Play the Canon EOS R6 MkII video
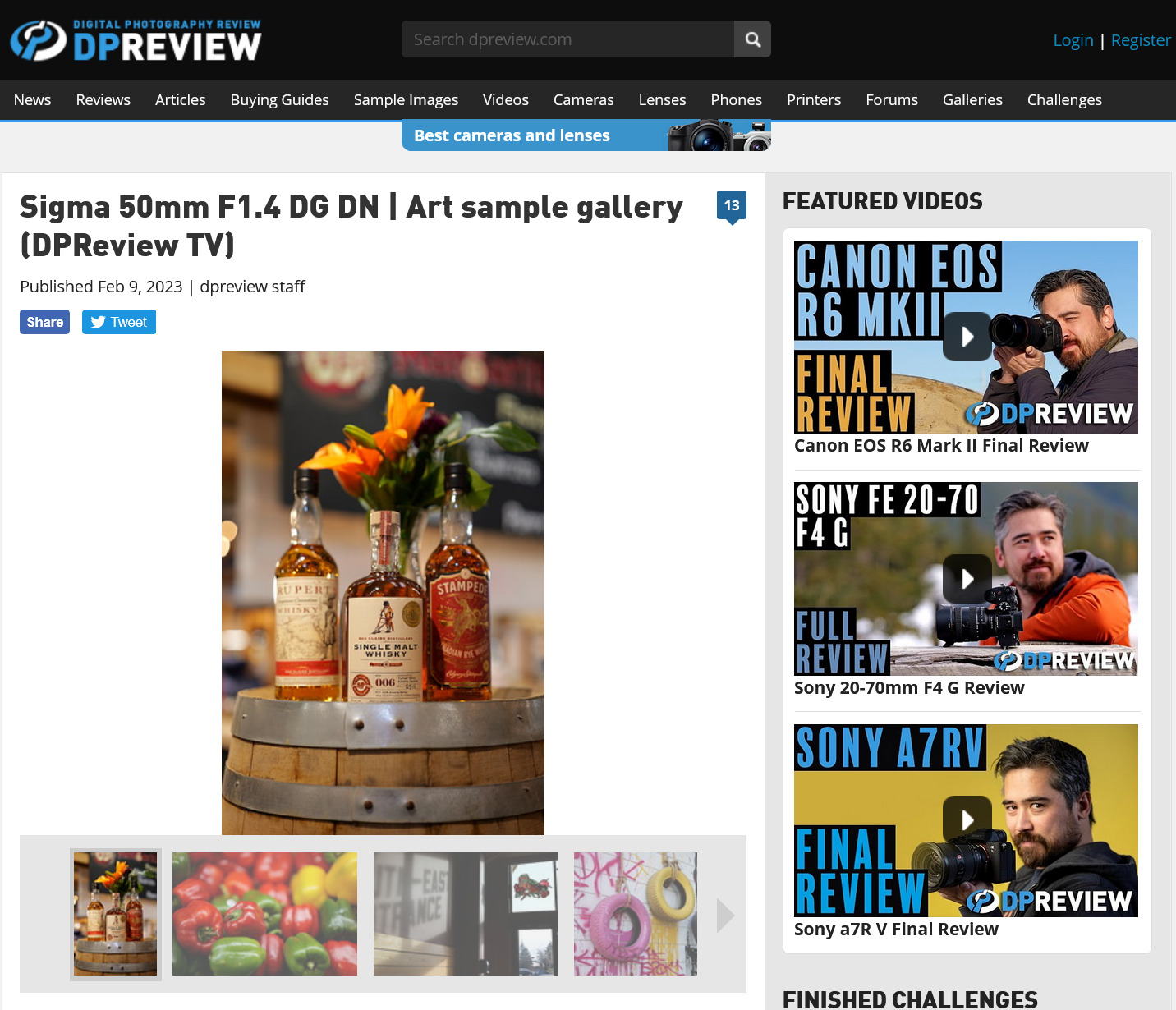Viewport: 1176px width, 1010px height. pyautogui.click(x=966, y=337)
